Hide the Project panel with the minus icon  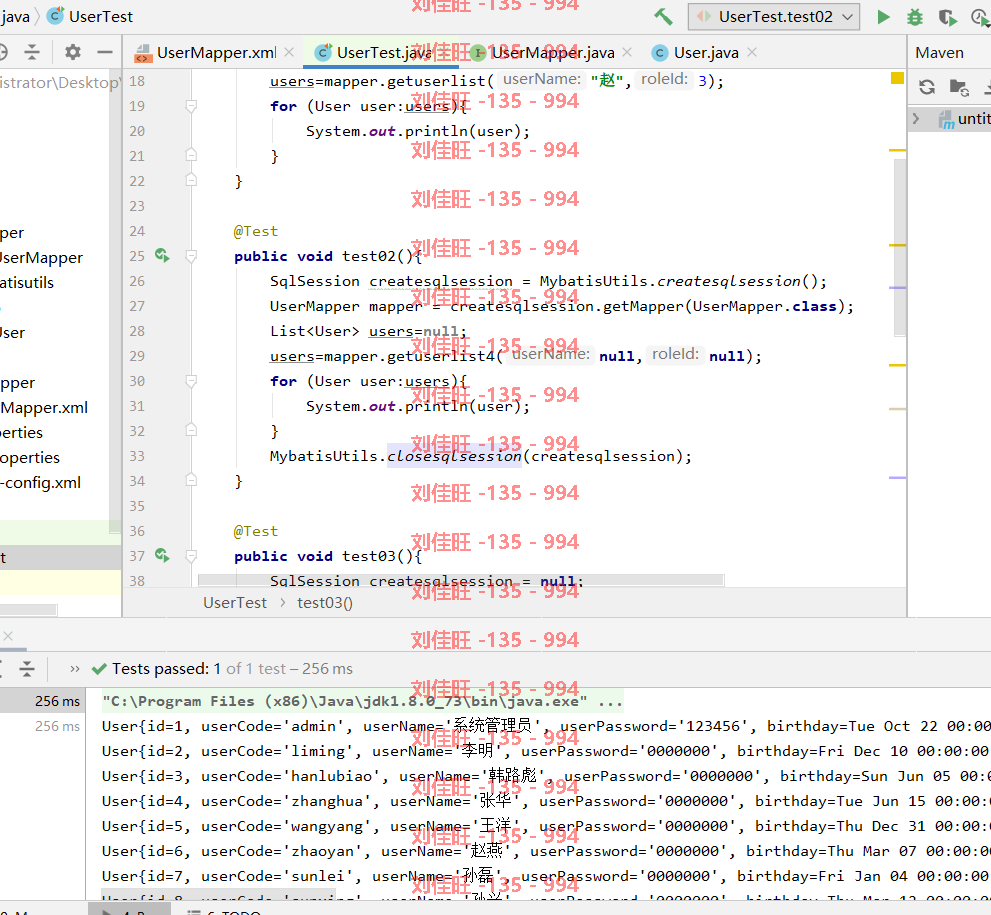105,52
